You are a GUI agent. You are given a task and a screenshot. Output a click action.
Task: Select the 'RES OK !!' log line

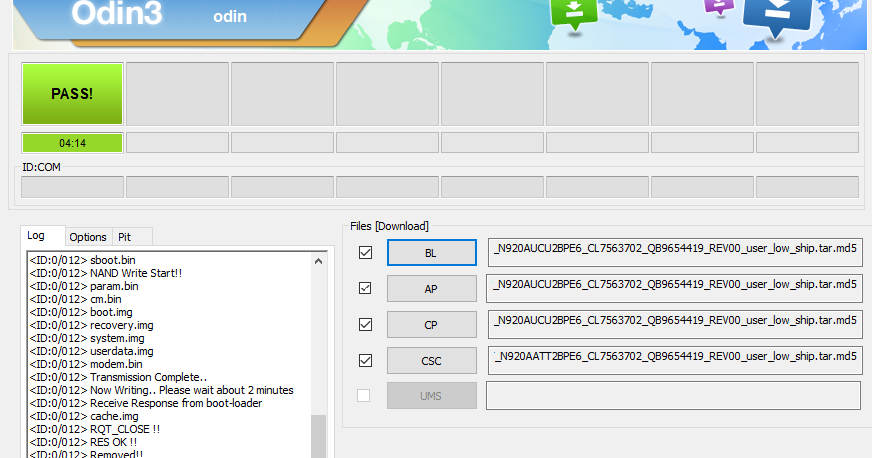(83, 442)
